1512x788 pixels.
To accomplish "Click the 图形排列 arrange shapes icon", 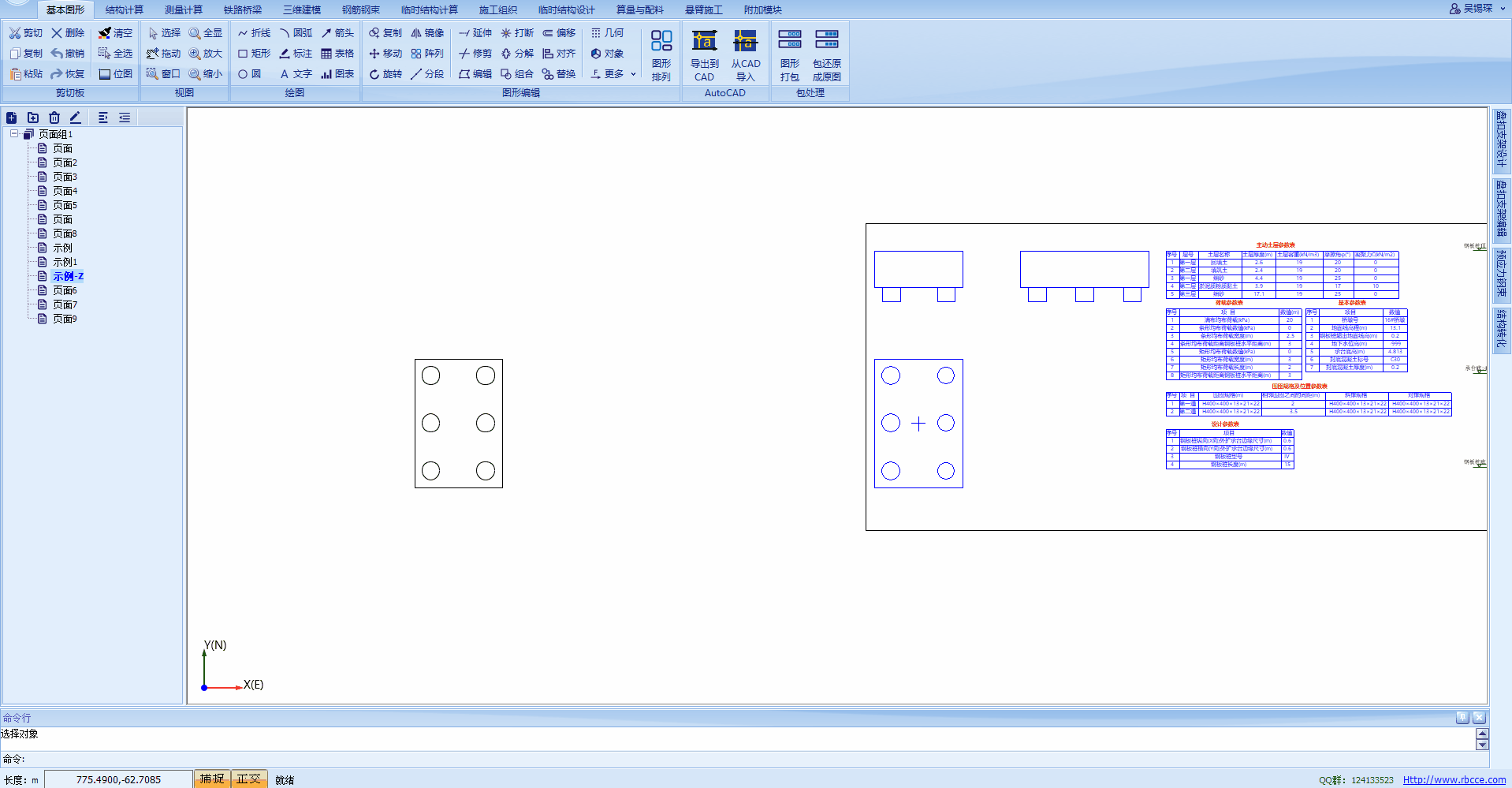I will (x=661, y=55).
